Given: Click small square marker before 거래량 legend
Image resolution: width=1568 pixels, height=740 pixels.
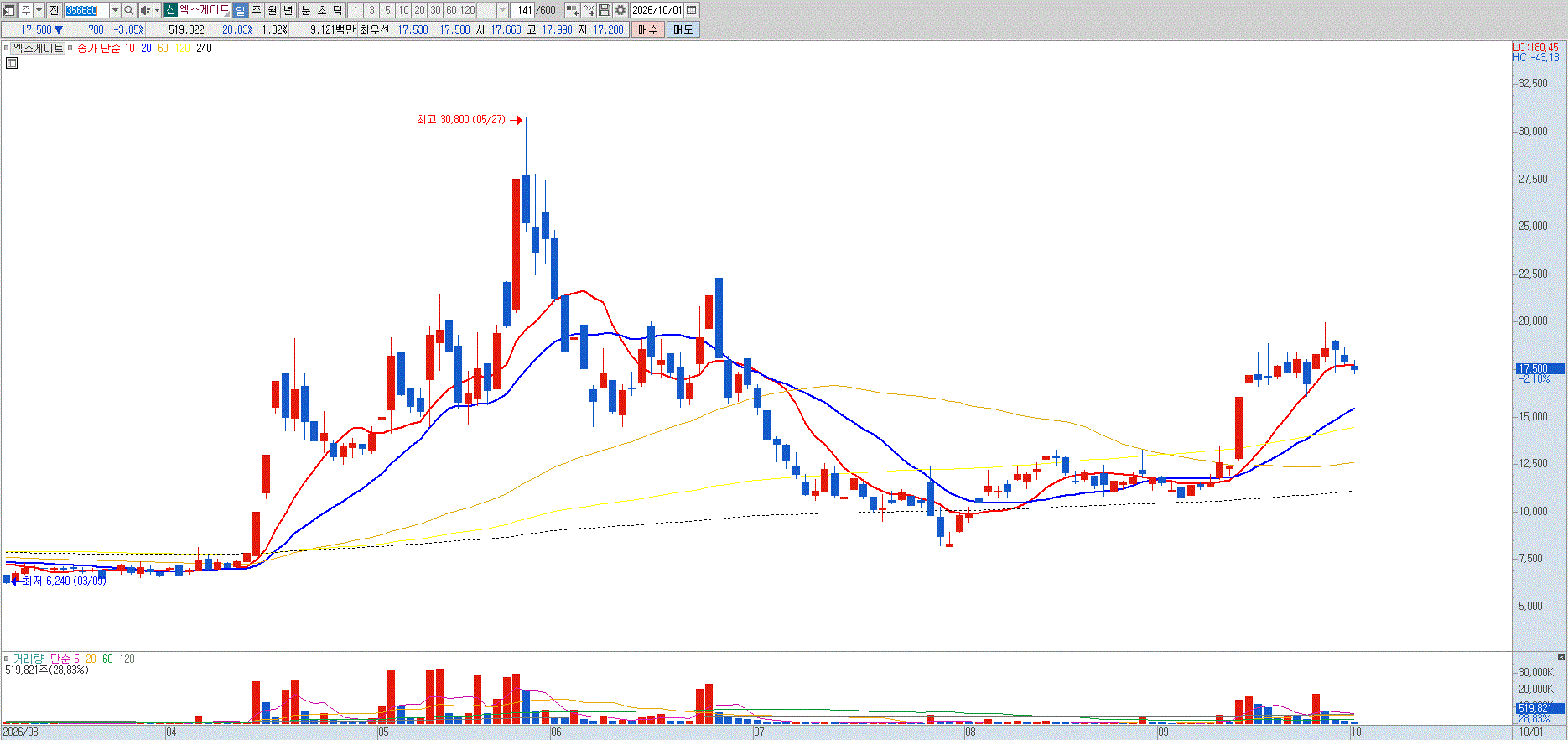Looking at the screenshot, I should (7, 659).
